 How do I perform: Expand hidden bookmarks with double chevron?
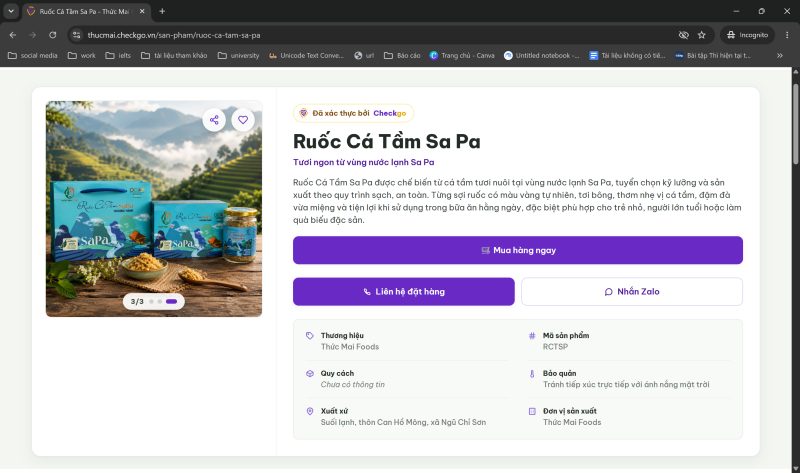point(780,56)
